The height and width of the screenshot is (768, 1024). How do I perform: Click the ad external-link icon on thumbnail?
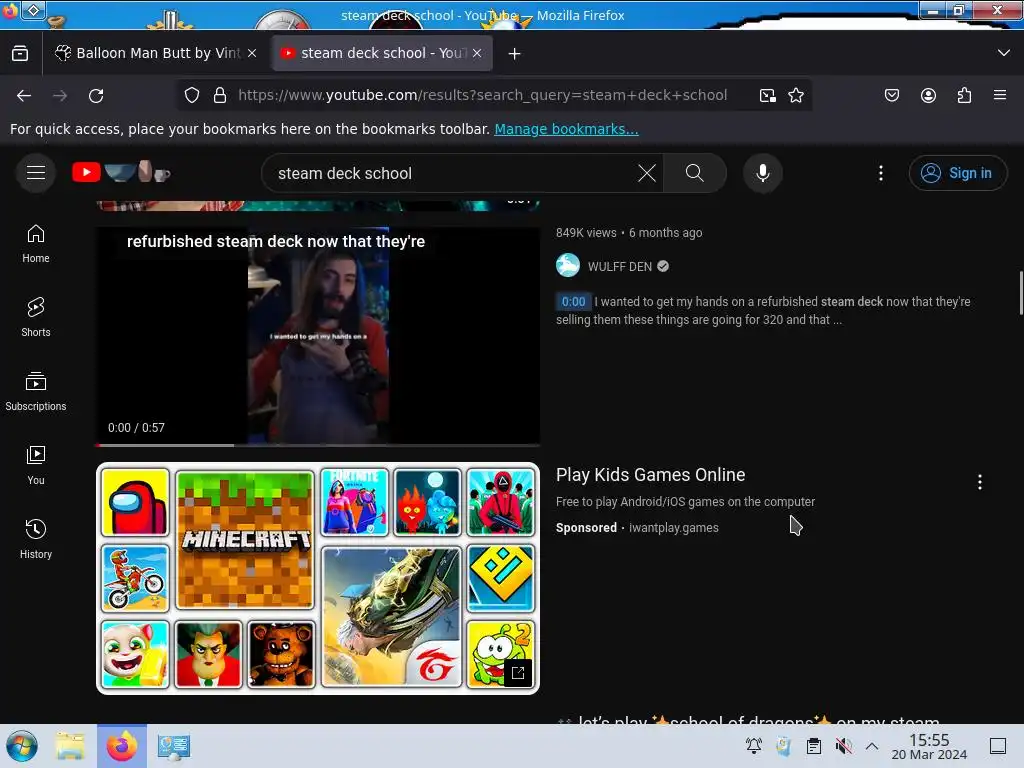coord(517,673)
